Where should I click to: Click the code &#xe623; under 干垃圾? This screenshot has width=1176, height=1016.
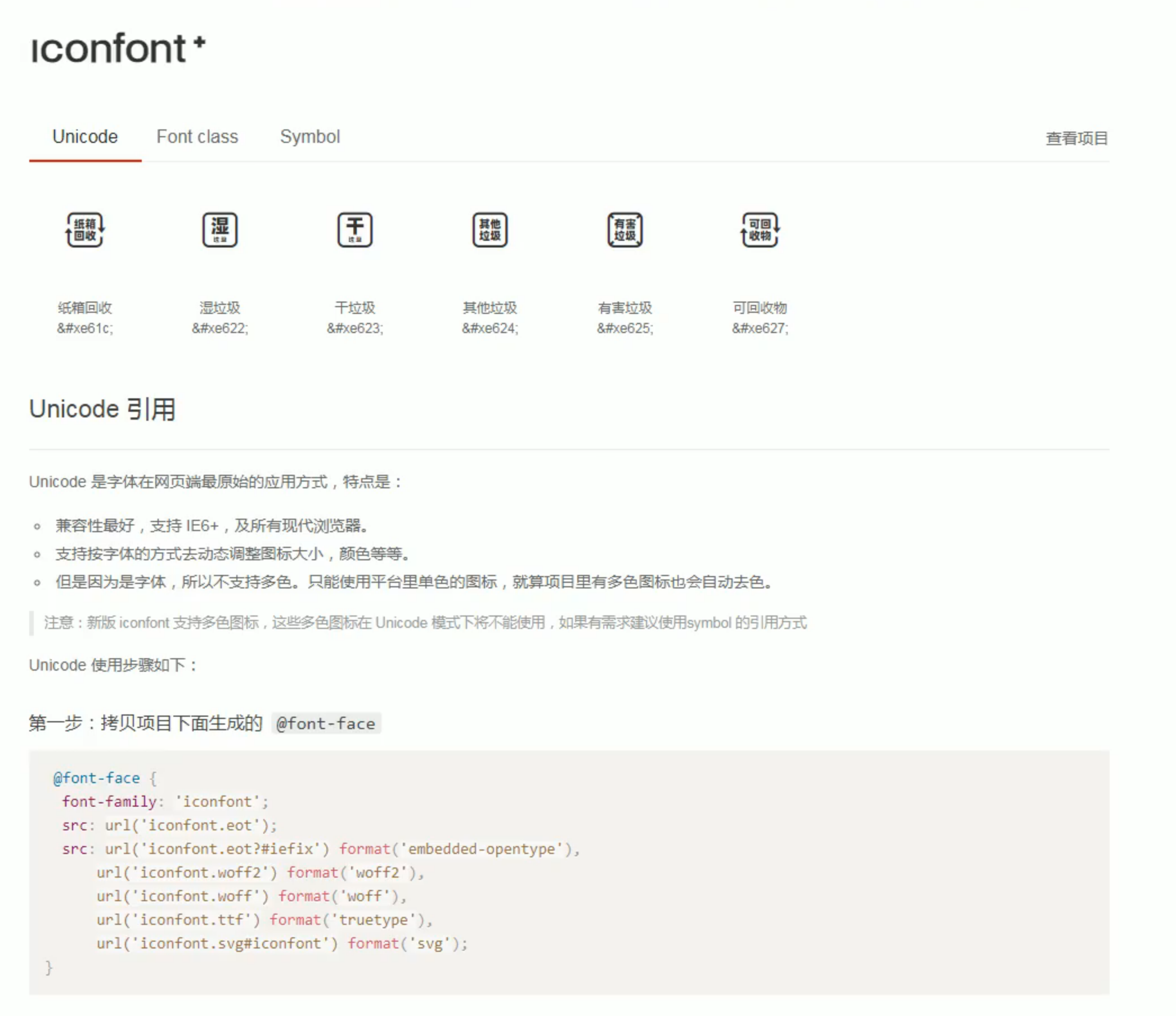tap(354, 328)
